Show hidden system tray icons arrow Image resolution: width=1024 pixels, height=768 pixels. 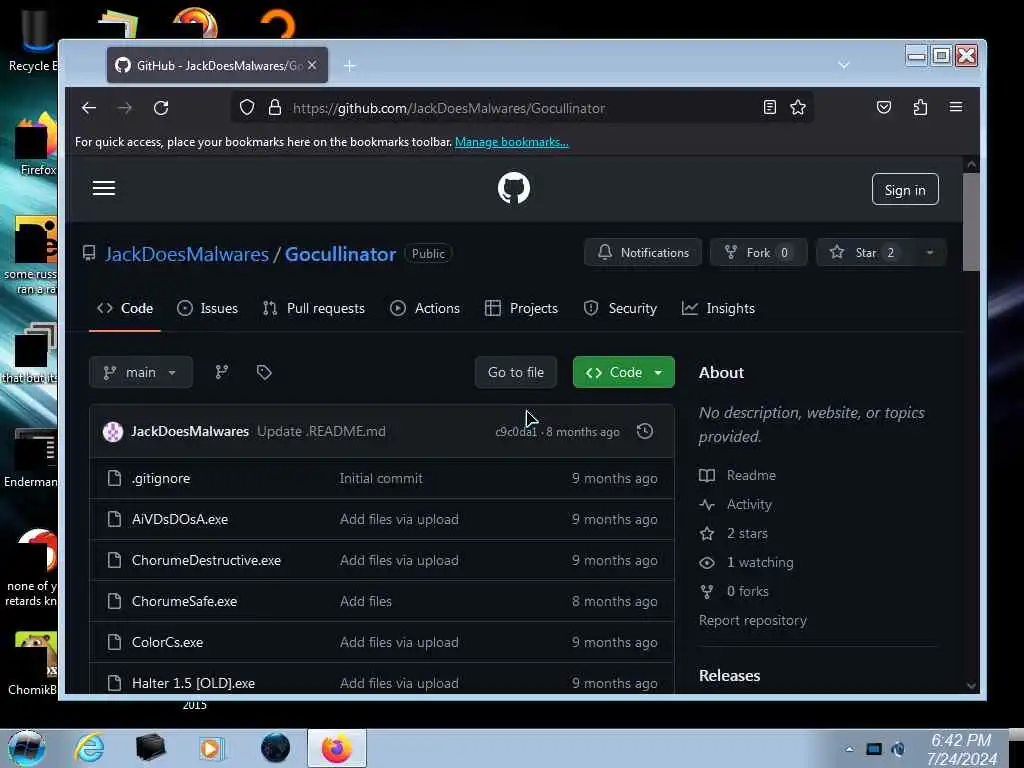click(849, 749)
